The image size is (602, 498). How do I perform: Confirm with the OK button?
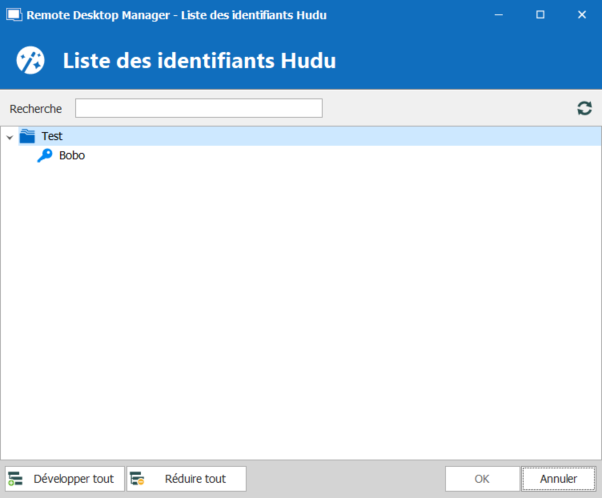[482, 479]
